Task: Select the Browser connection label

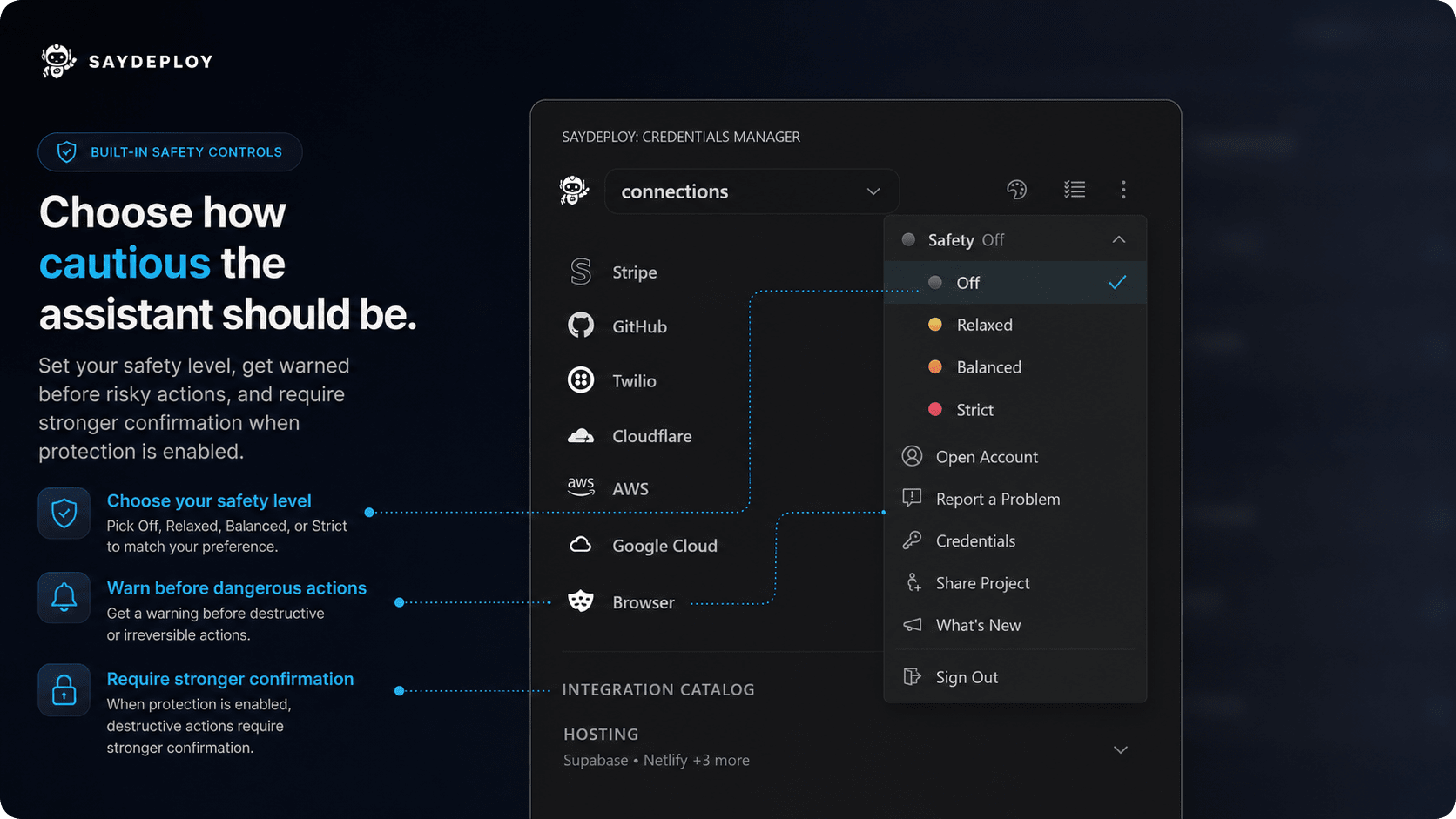Action: (x=644, y=602)
